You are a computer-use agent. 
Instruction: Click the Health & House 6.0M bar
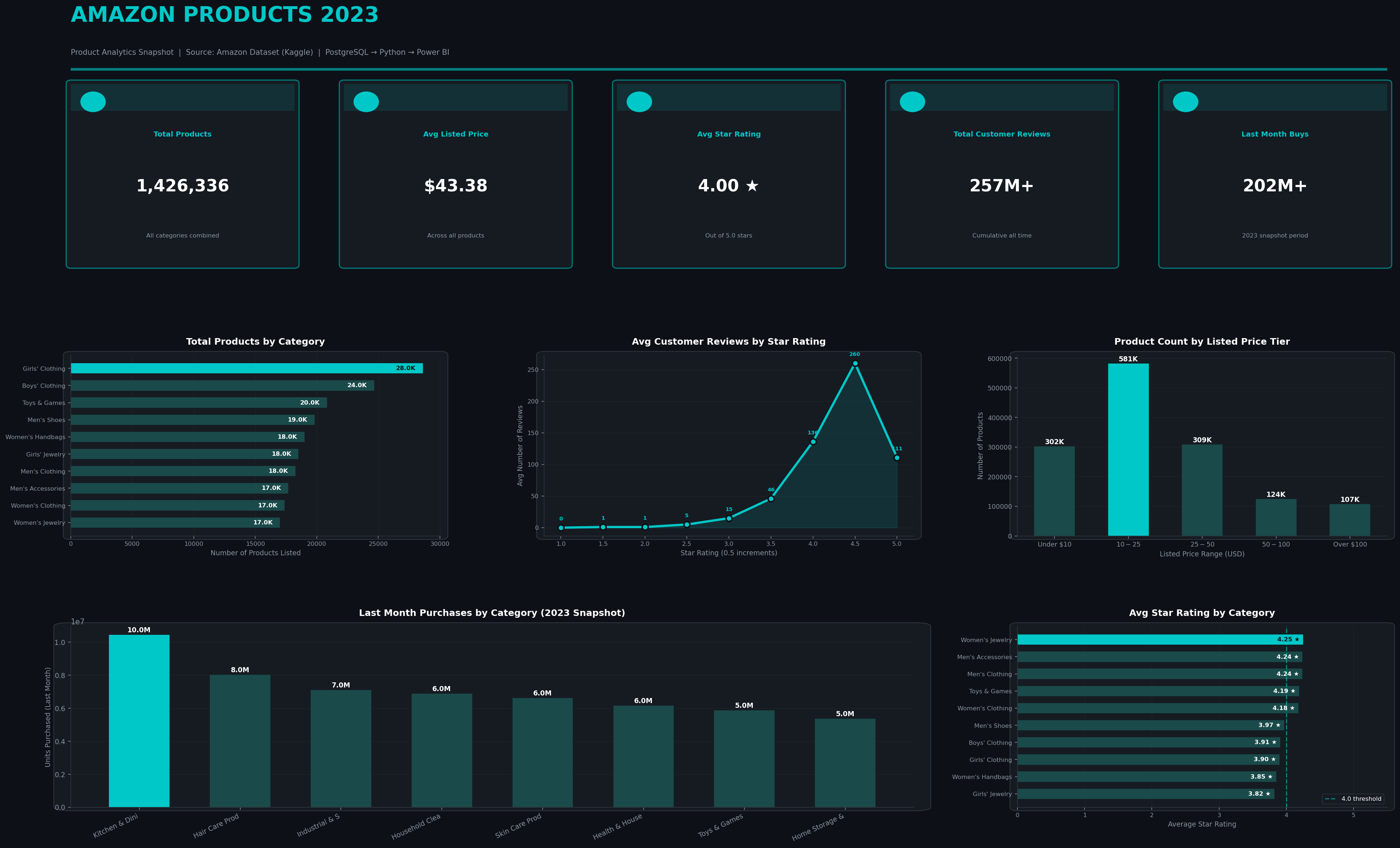643,756
